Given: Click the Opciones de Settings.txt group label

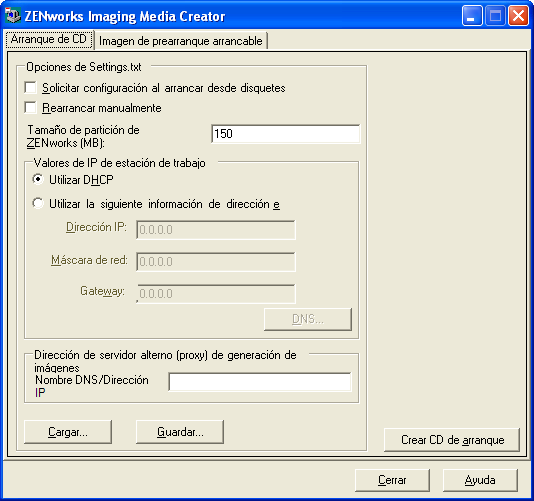Looking at the screenshot, I should (x=84, y=67).
